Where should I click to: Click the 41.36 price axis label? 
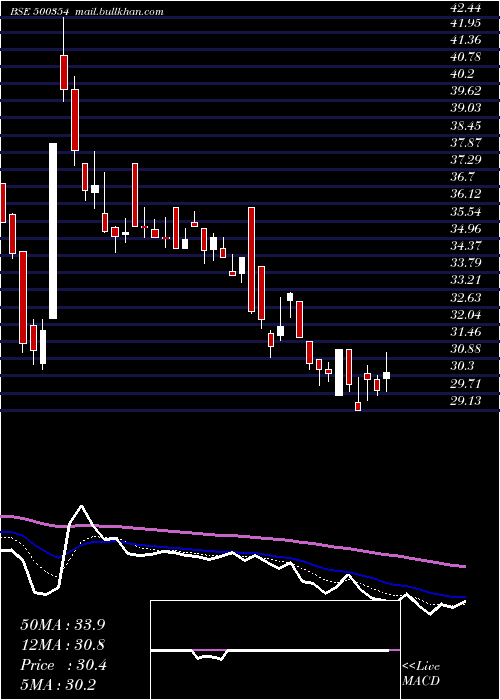coord(466,40)
